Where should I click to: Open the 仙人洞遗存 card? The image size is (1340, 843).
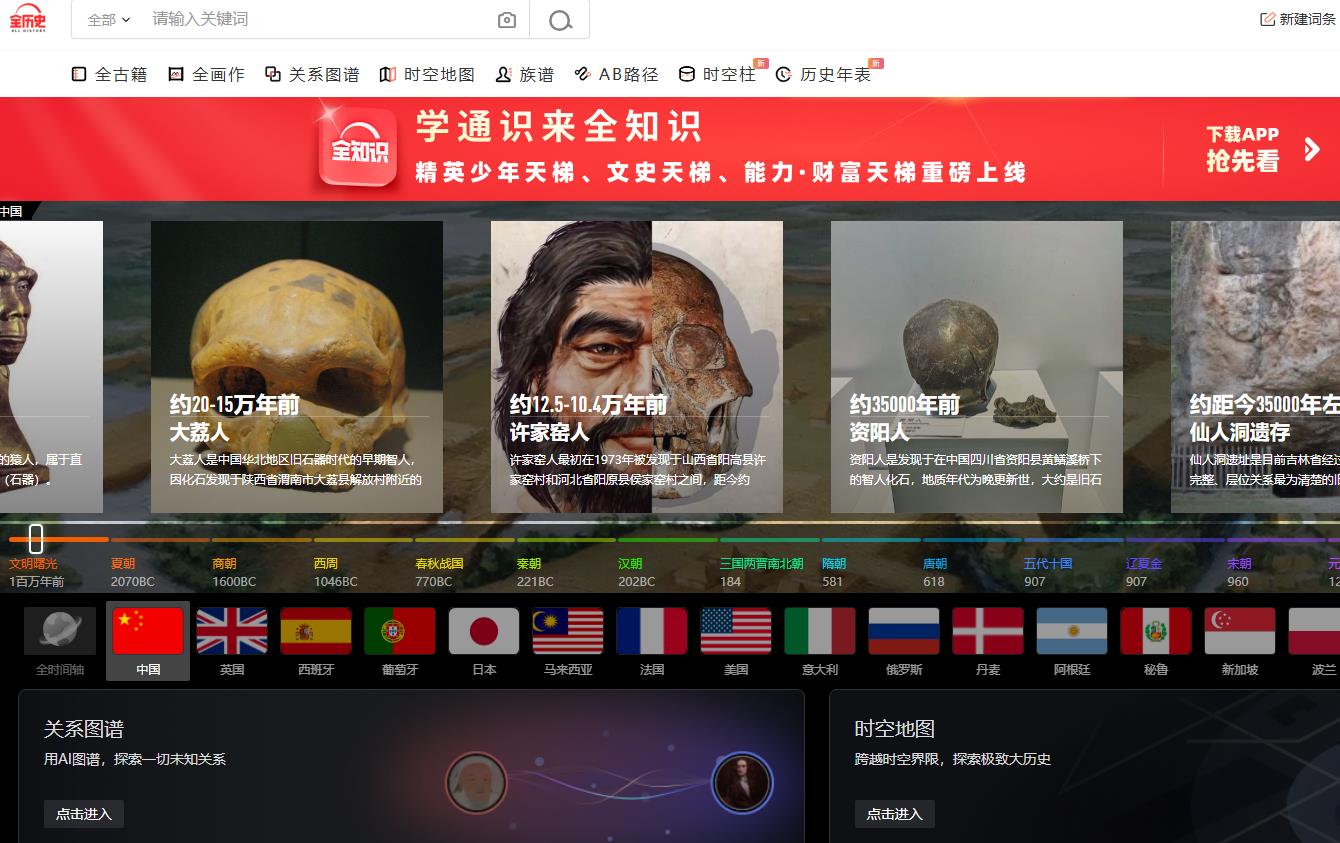(x=1255, y=367)
